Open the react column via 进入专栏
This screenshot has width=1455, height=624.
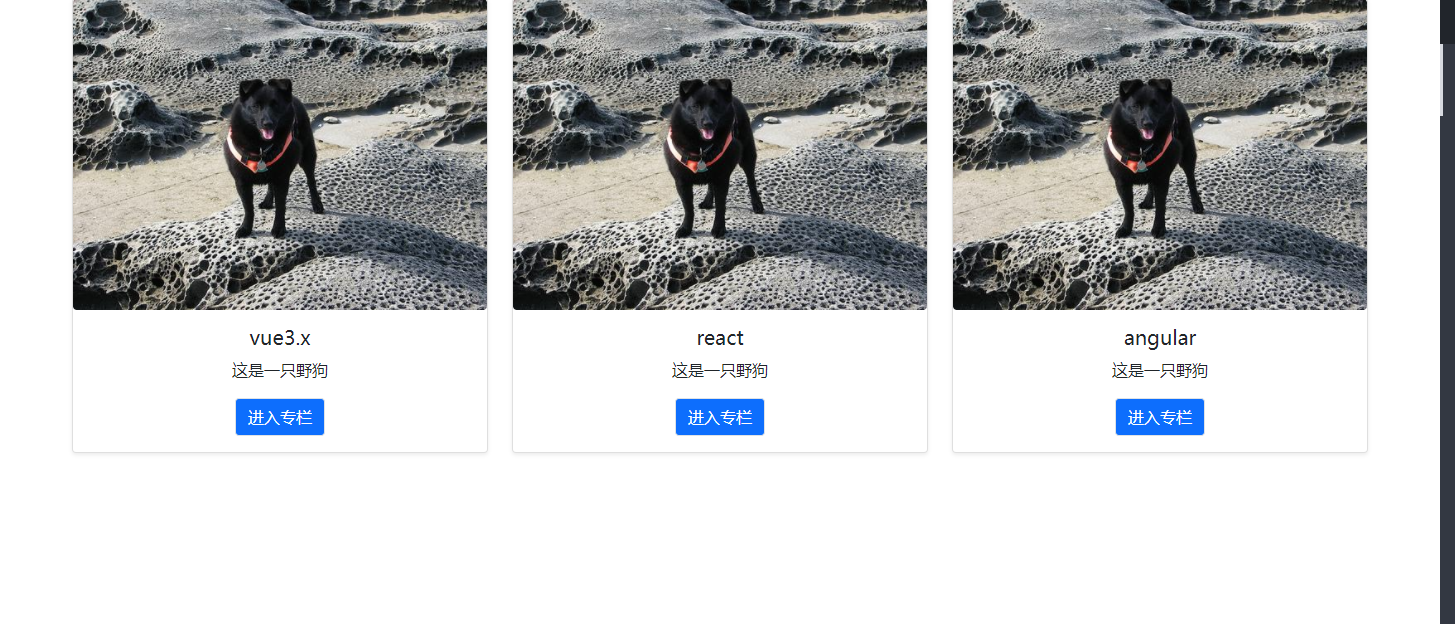720,417
